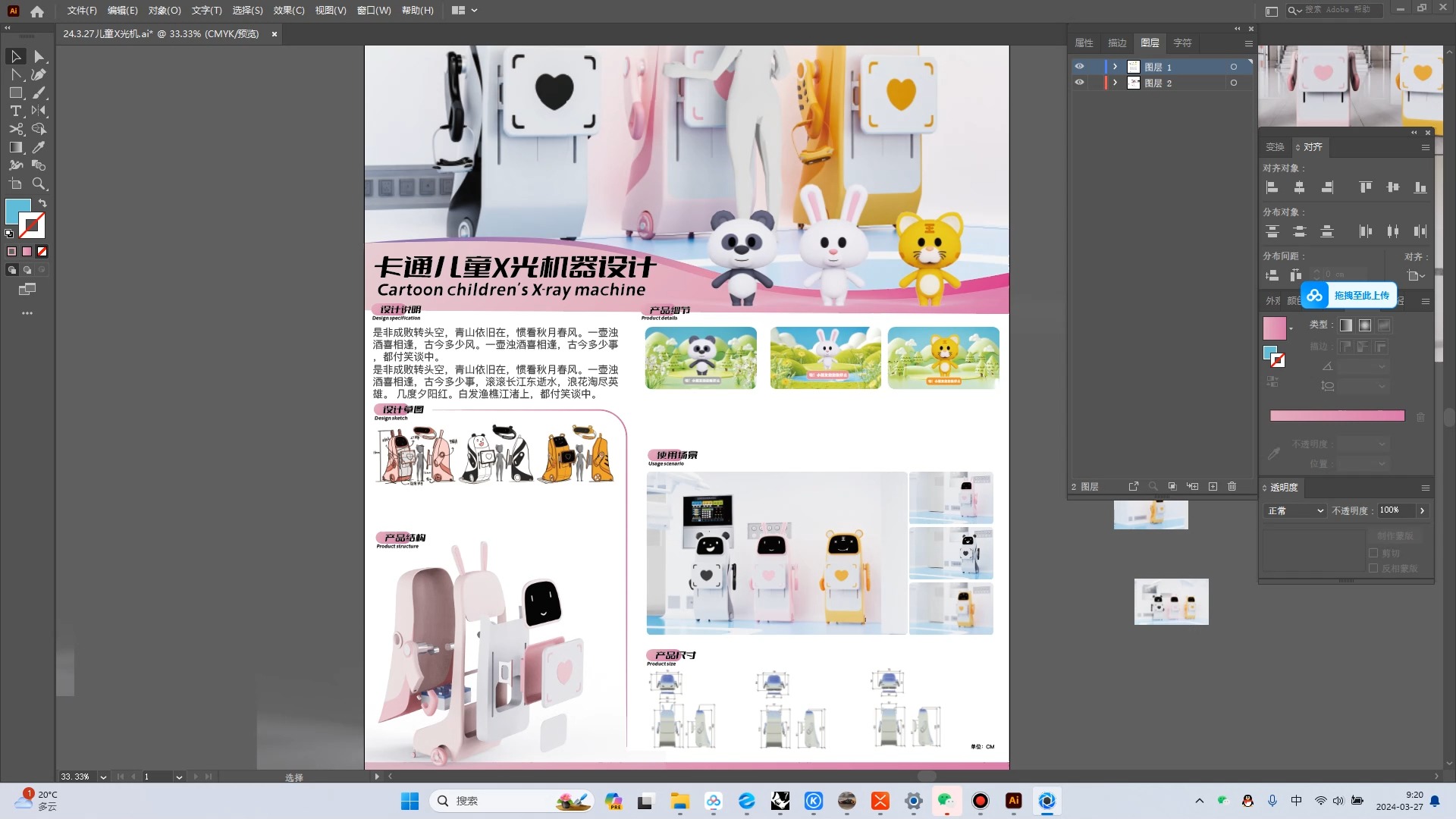Screen dimensions: 1456x819
Task: Click vertical distribute center icon
Action: pyautogui.click(x=1300, y=231)
